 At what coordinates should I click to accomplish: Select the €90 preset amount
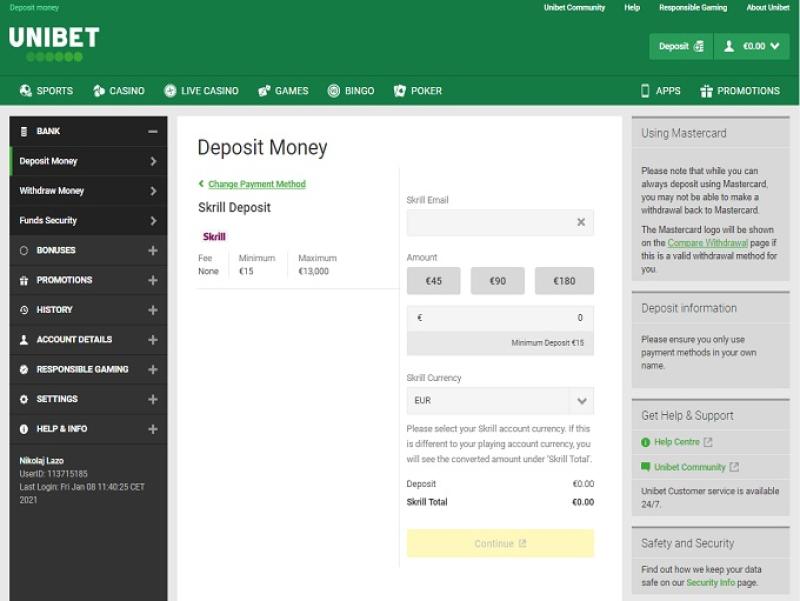click(x=497, y=281)
